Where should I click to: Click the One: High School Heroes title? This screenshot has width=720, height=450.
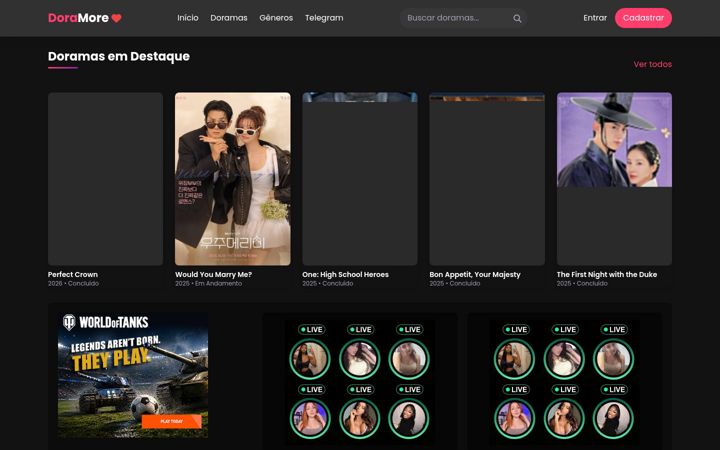[x=345, y=275]
